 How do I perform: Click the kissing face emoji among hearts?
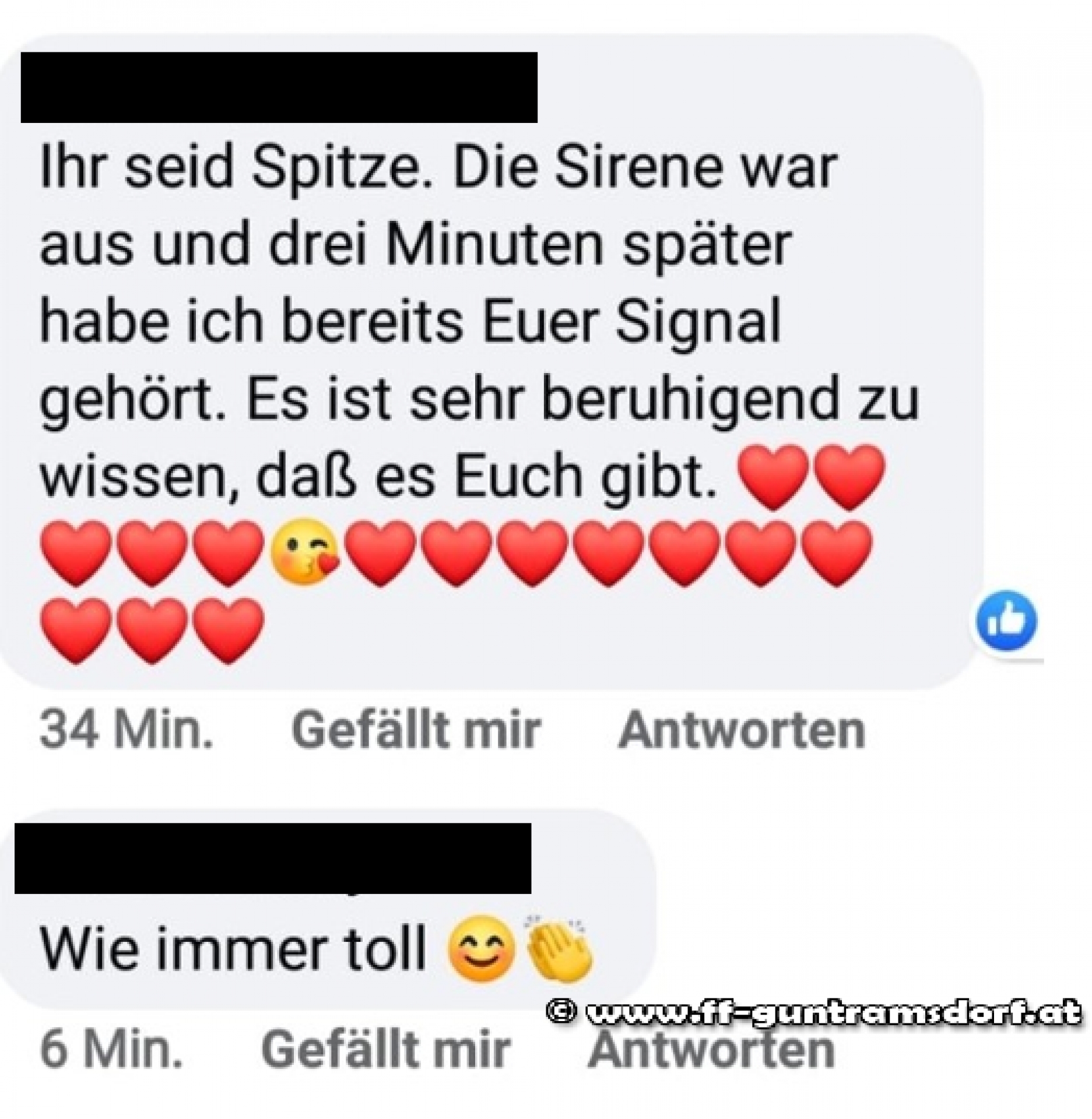(x=304, y=551)
